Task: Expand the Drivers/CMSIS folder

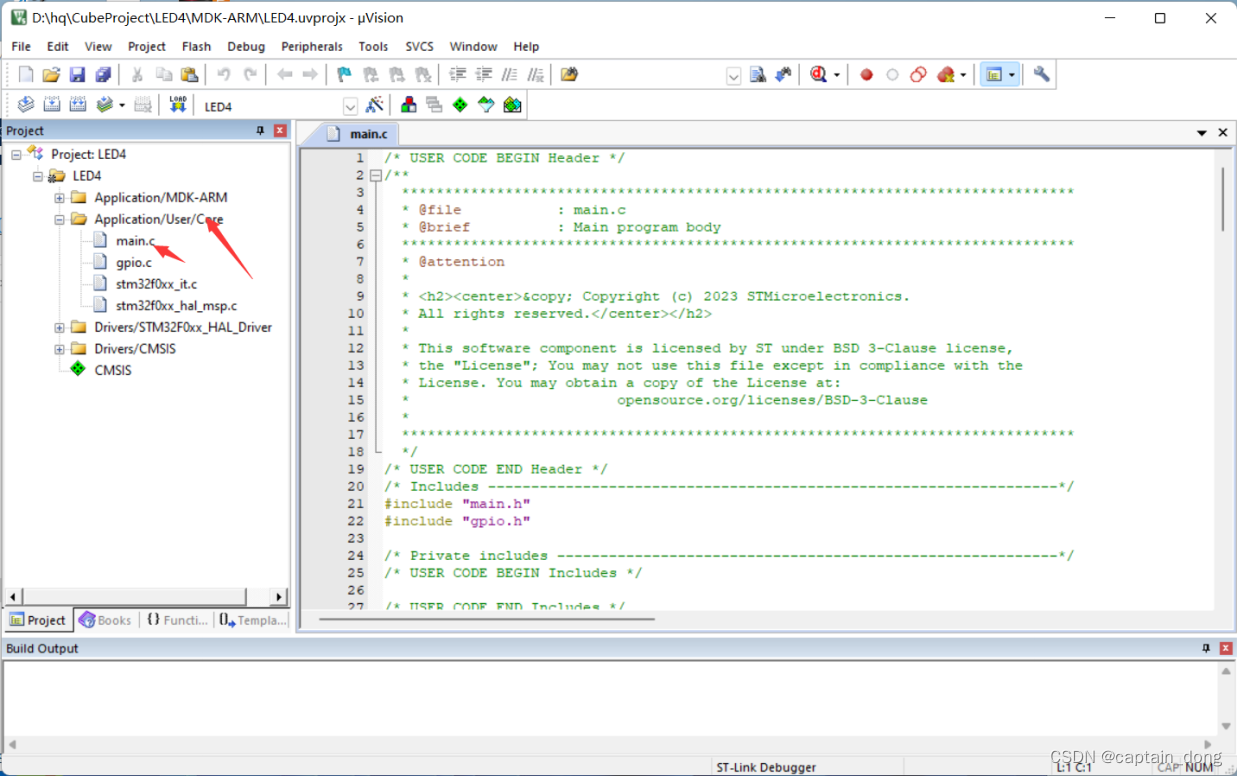Action: (x=59, y=349)
